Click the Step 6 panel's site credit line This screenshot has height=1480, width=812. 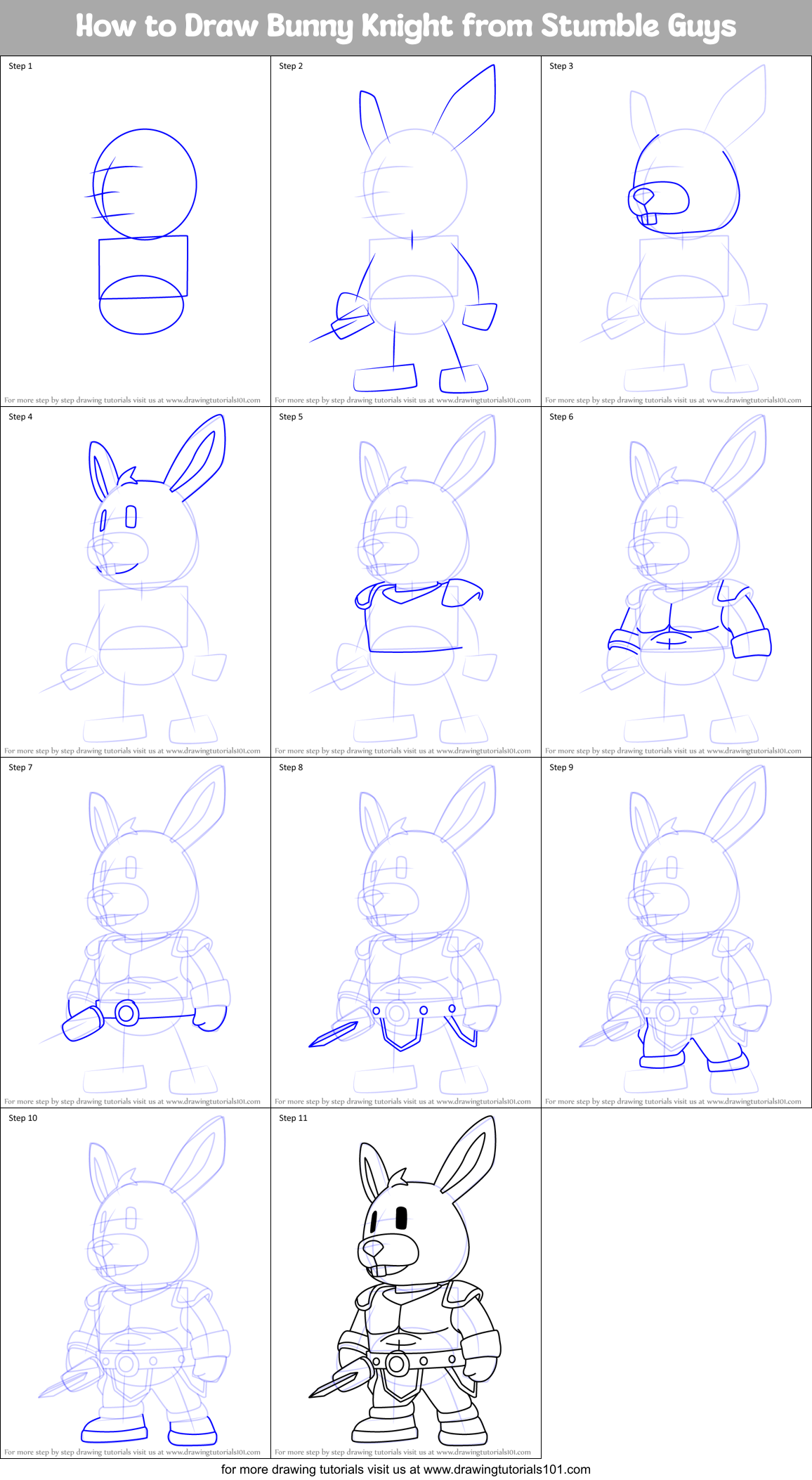tap(674, 751)
